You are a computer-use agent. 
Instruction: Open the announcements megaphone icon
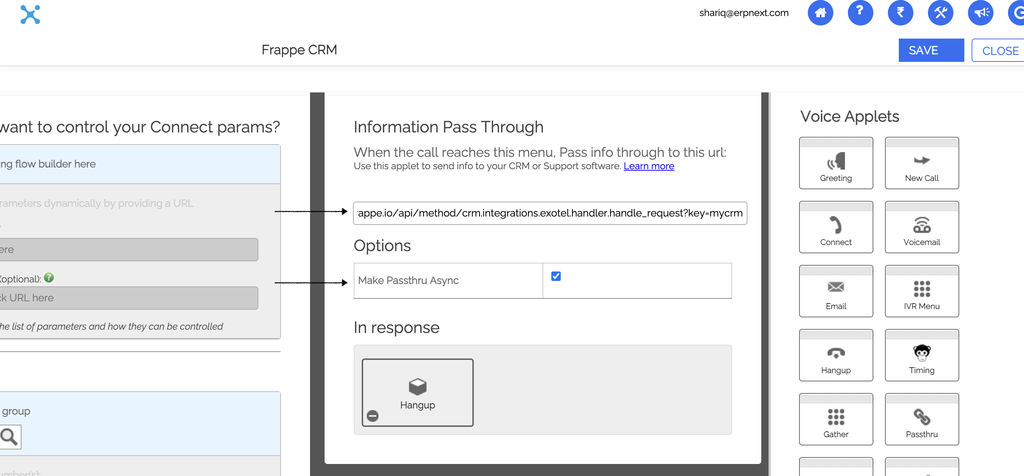tap(980, 13)
